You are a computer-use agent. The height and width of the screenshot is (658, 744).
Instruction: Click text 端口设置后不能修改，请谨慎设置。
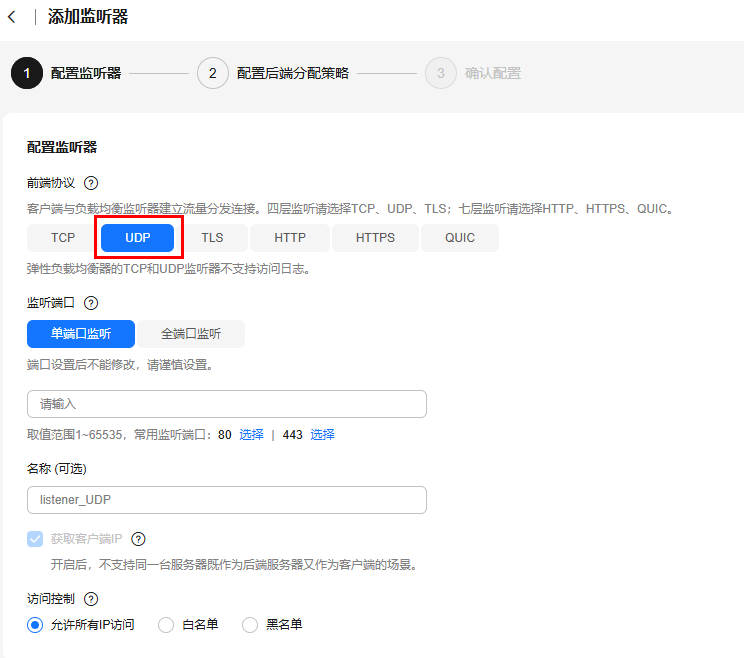pos(120,365)
